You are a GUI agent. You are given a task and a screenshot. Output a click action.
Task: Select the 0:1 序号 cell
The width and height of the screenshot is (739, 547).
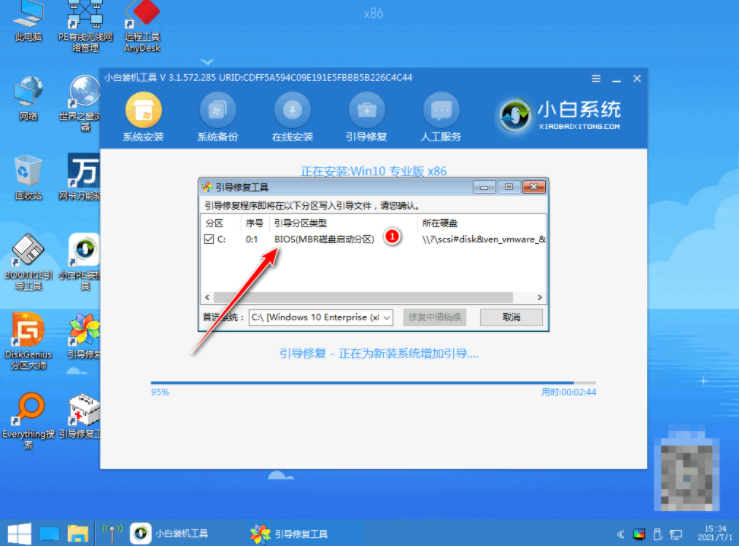pos(252,239)
